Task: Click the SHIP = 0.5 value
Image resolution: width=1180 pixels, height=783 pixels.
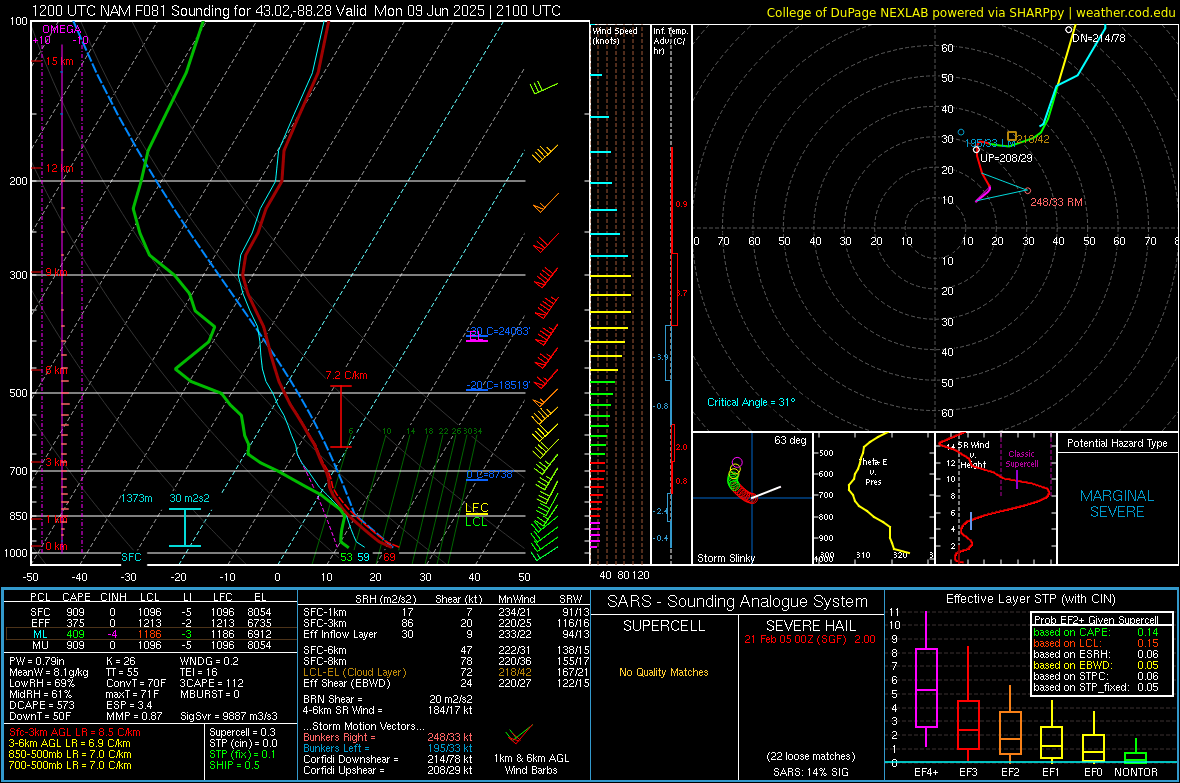Action: 234,765
